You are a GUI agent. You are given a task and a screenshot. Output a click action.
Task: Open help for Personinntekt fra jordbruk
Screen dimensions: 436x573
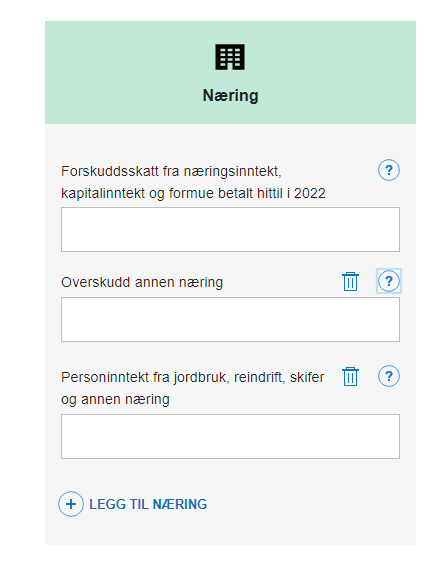388,376
